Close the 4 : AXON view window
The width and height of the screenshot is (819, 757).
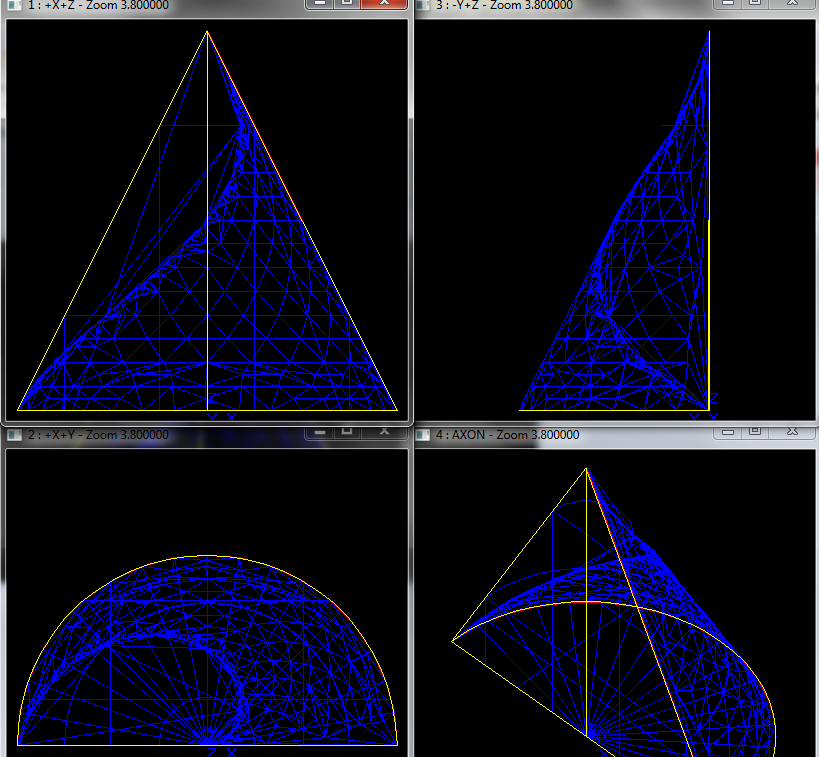tap(792, 432)
